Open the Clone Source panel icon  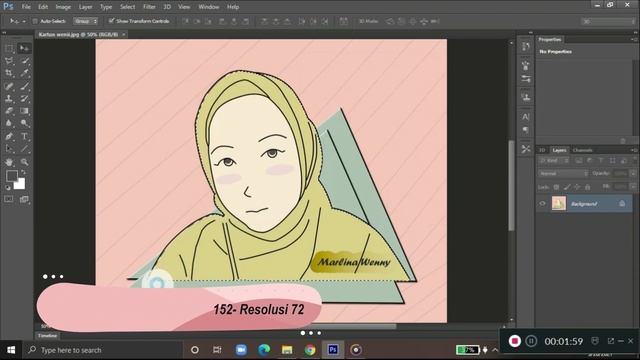(x=526, y=97)
